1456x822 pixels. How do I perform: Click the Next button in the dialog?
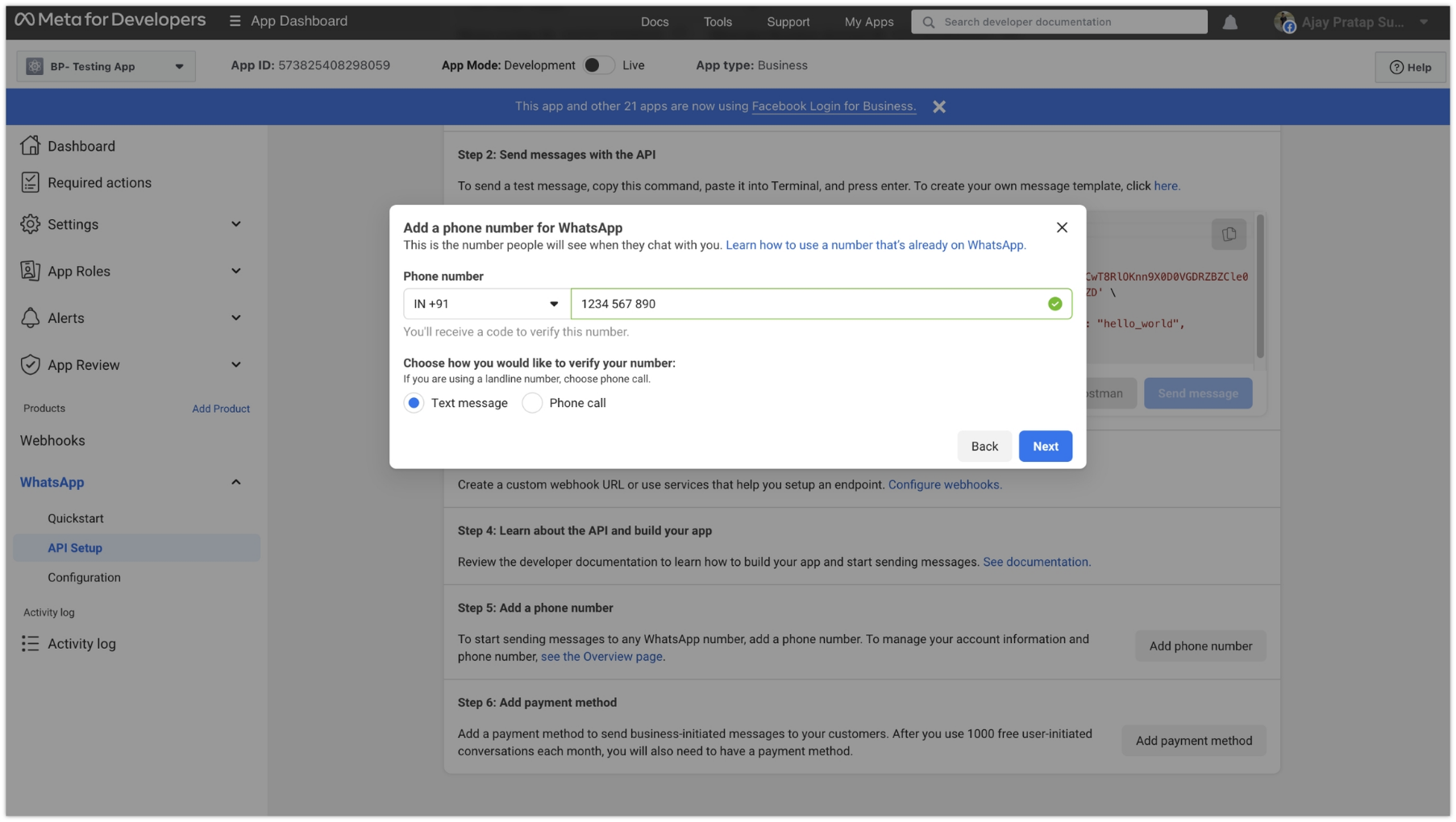tap(1045, 446)
